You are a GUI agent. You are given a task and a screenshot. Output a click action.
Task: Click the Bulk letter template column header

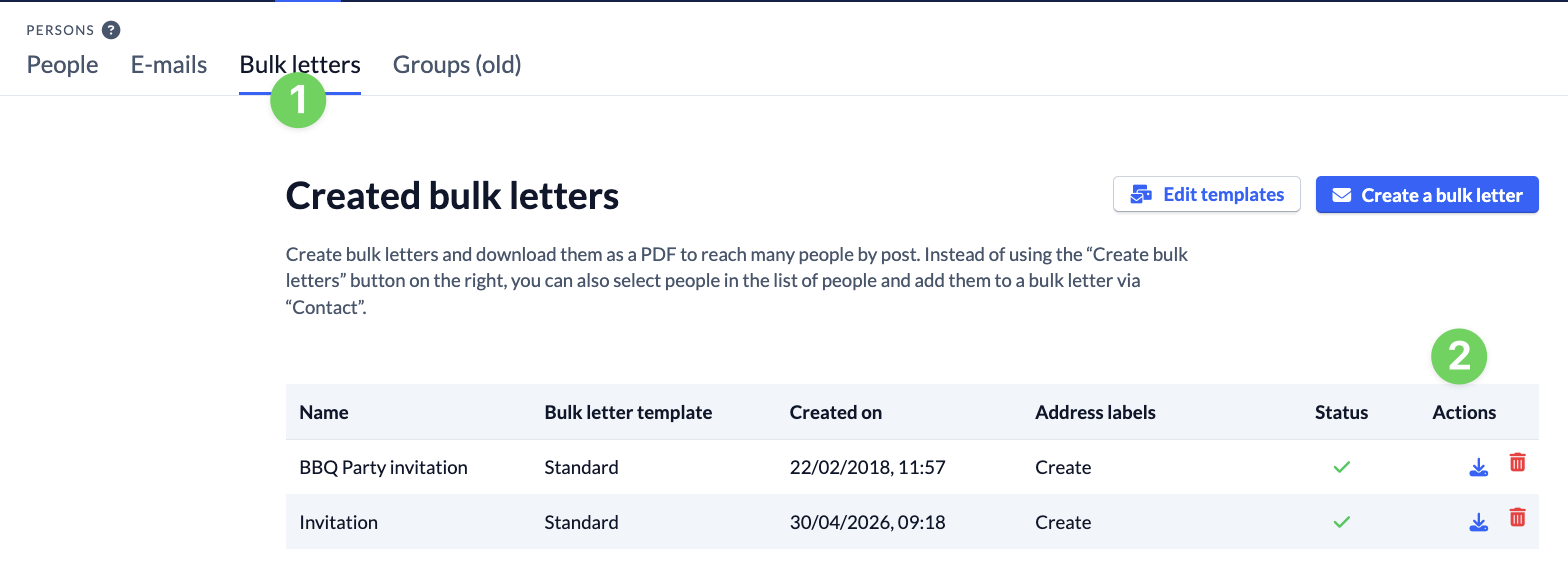click(628, 412)
